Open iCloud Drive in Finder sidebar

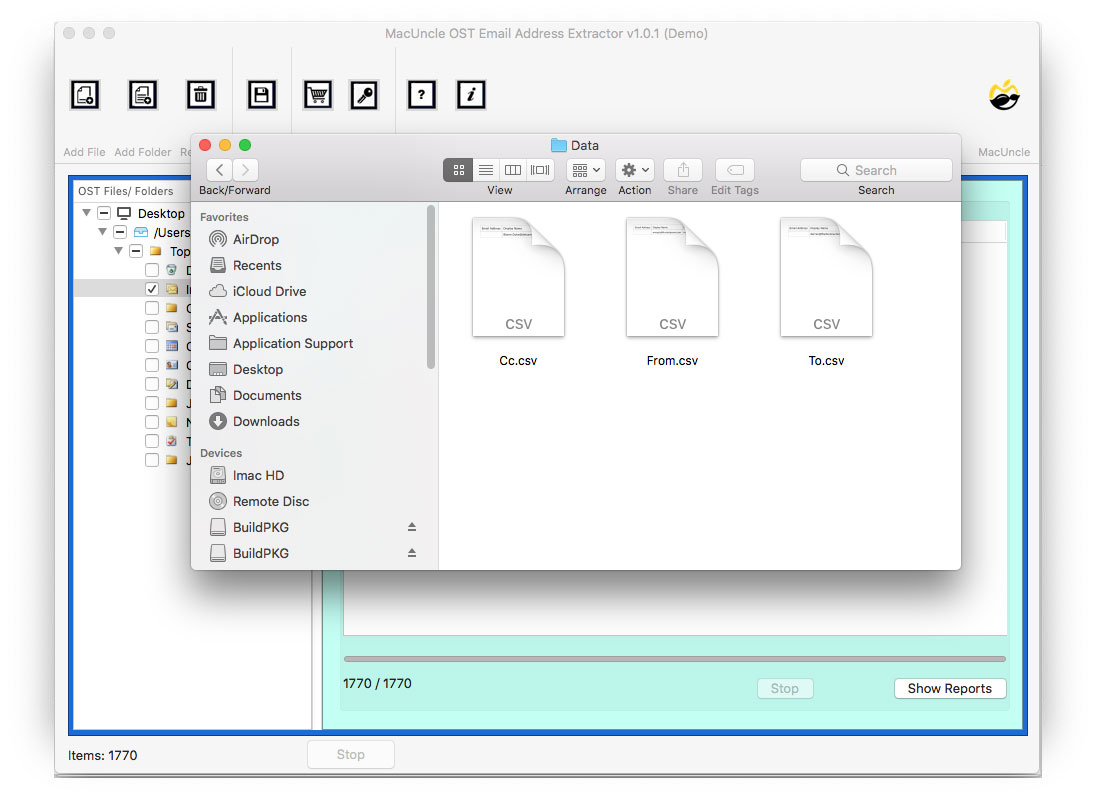[269, 291]
